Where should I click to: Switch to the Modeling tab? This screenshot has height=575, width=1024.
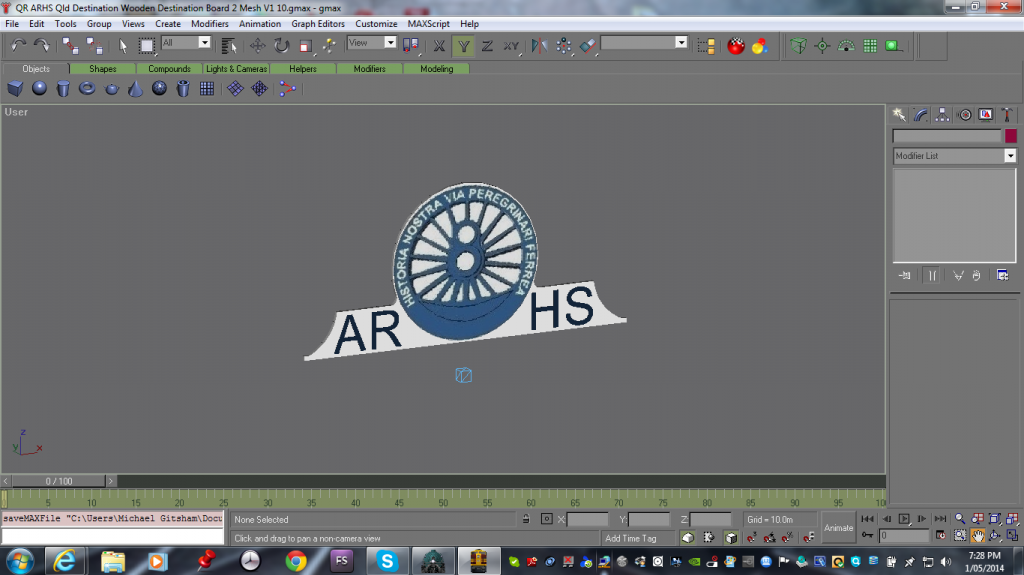(x=436, y=69)
